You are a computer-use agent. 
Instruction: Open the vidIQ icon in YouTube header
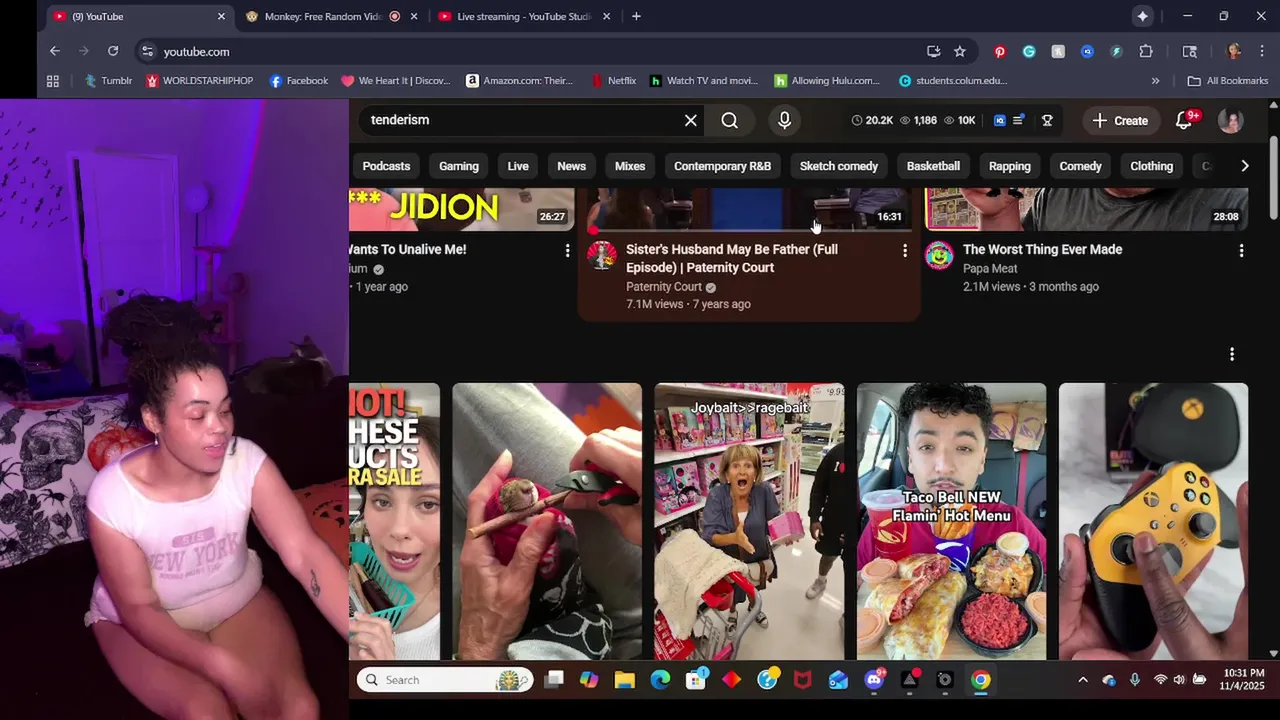(999, 120)
